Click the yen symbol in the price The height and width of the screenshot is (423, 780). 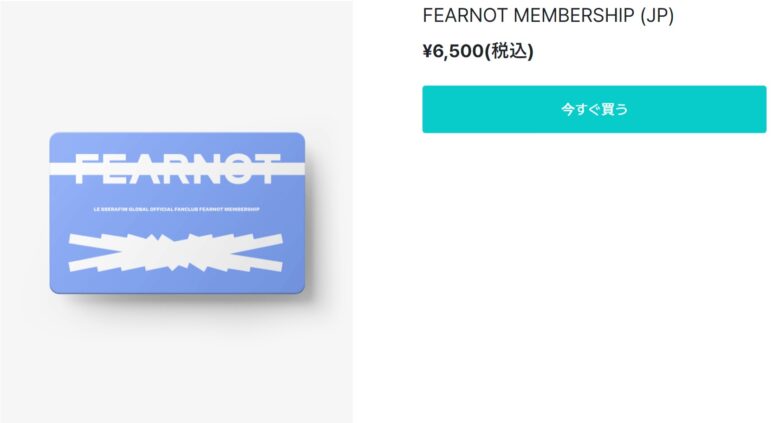[427, 51]
